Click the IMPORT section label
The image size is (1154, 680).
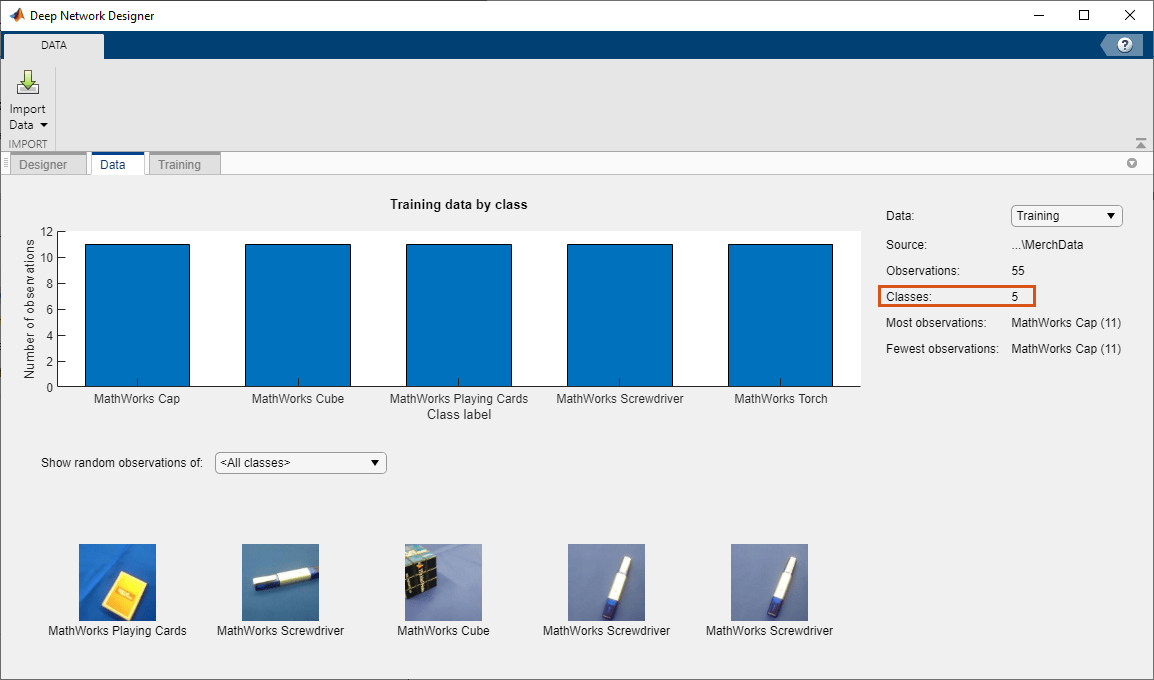(x=28, y=144)
